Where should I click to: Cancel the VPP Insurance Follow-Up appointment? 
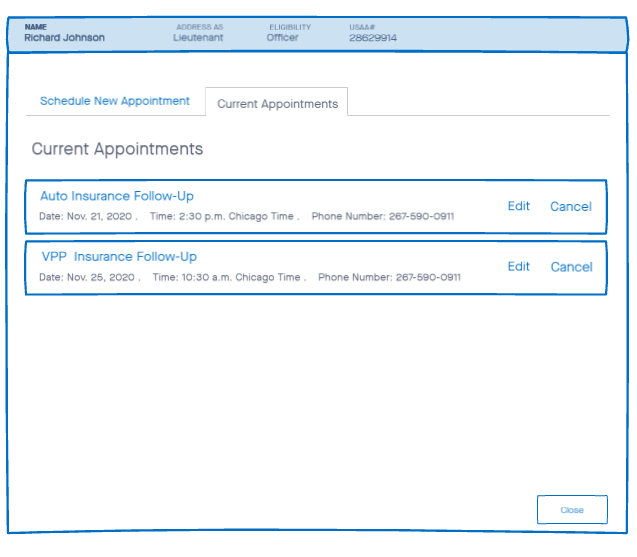coord(571,267)
